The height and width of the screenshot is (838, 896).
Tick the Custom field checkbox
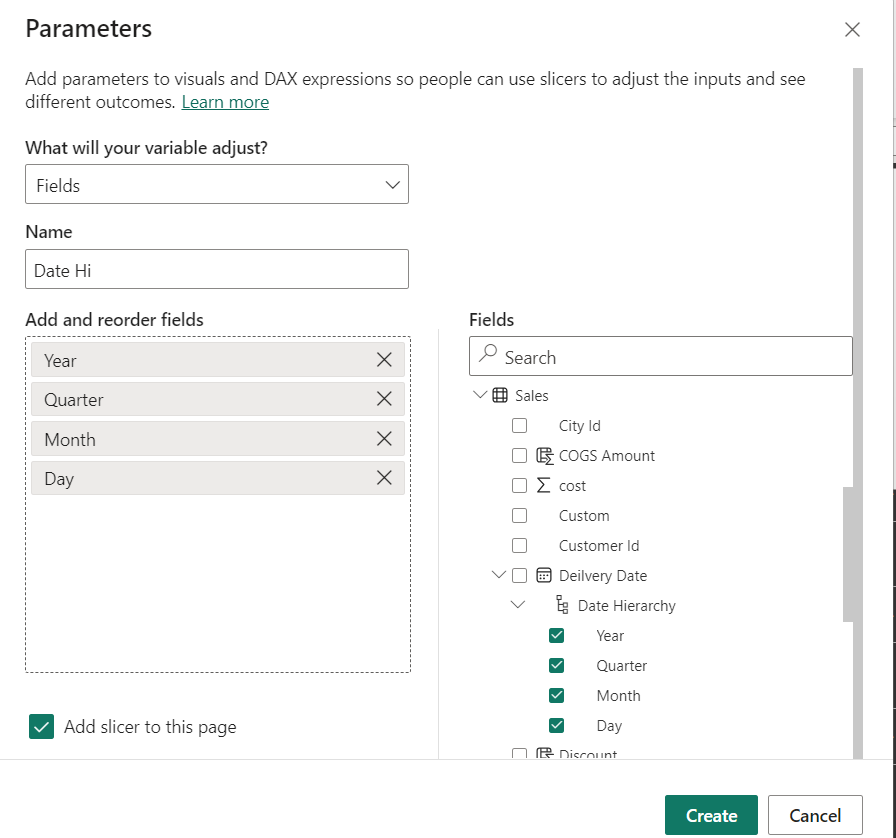(x=519, y=516)
